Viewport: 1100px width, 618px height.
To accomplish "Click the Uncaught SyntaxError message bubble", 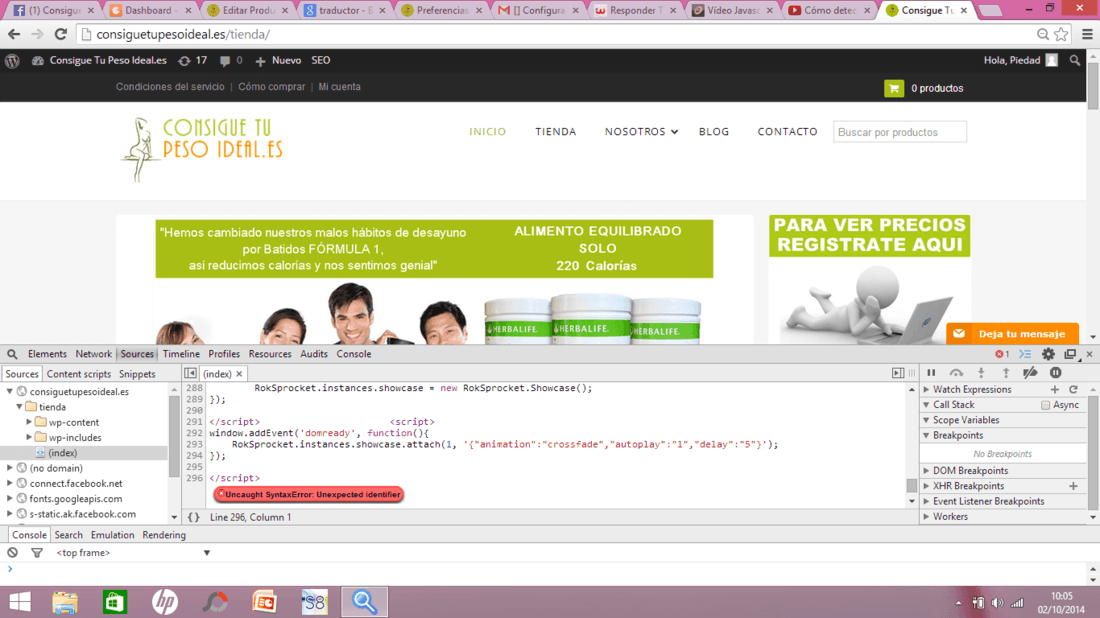I will tap(309, 495).
